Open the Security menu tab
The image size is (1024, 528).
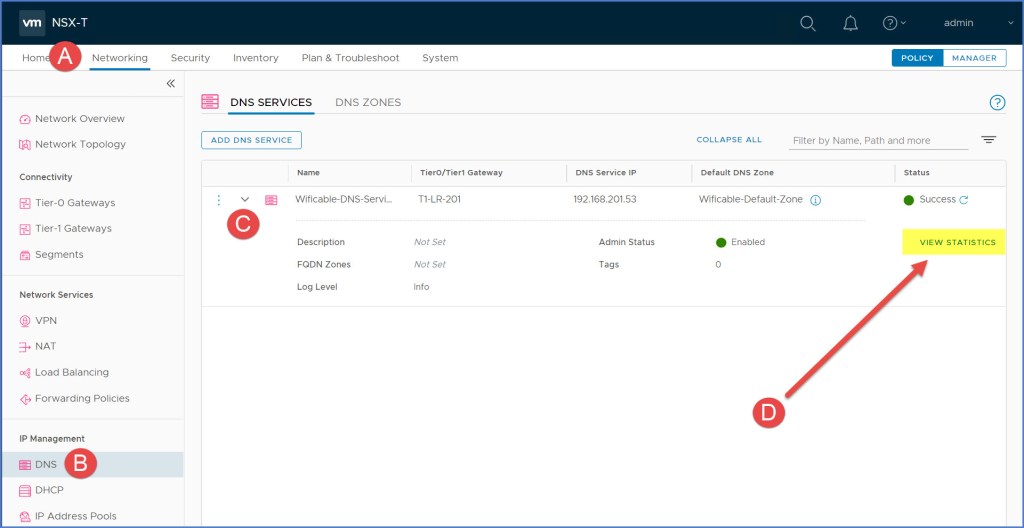(190, 58)
